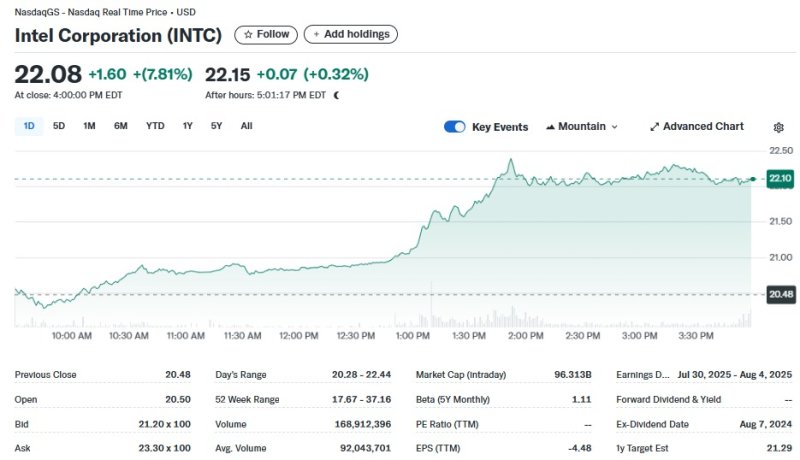
Task: Click the Follow button
Action: click(266, 35)
